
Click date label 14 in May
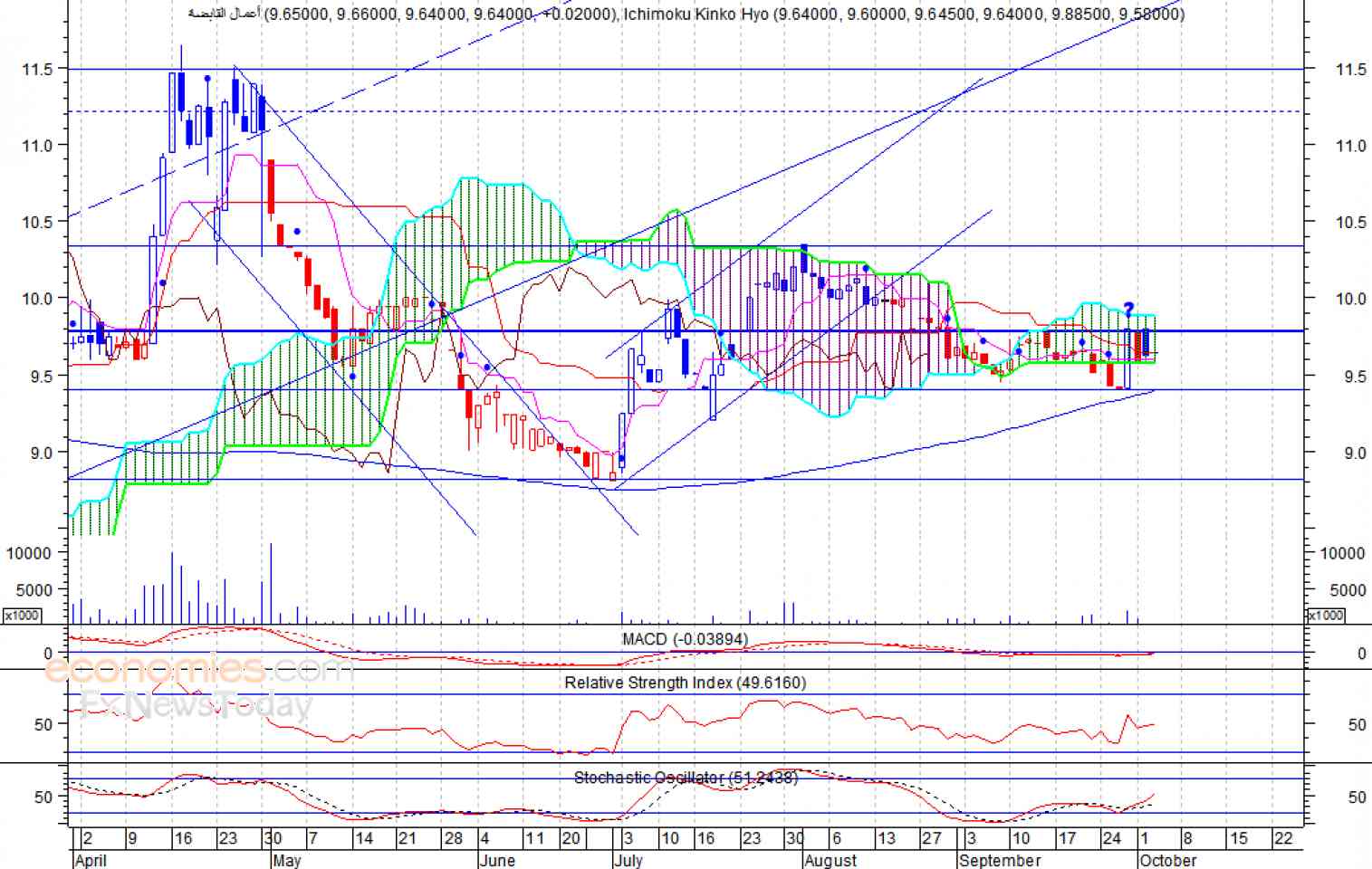tap(364, 838)
